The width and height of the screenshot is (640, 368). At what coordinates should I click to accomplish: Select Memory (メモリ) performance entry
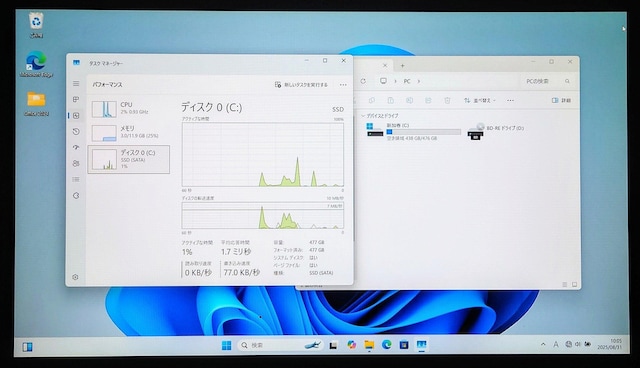pos(129,133)
